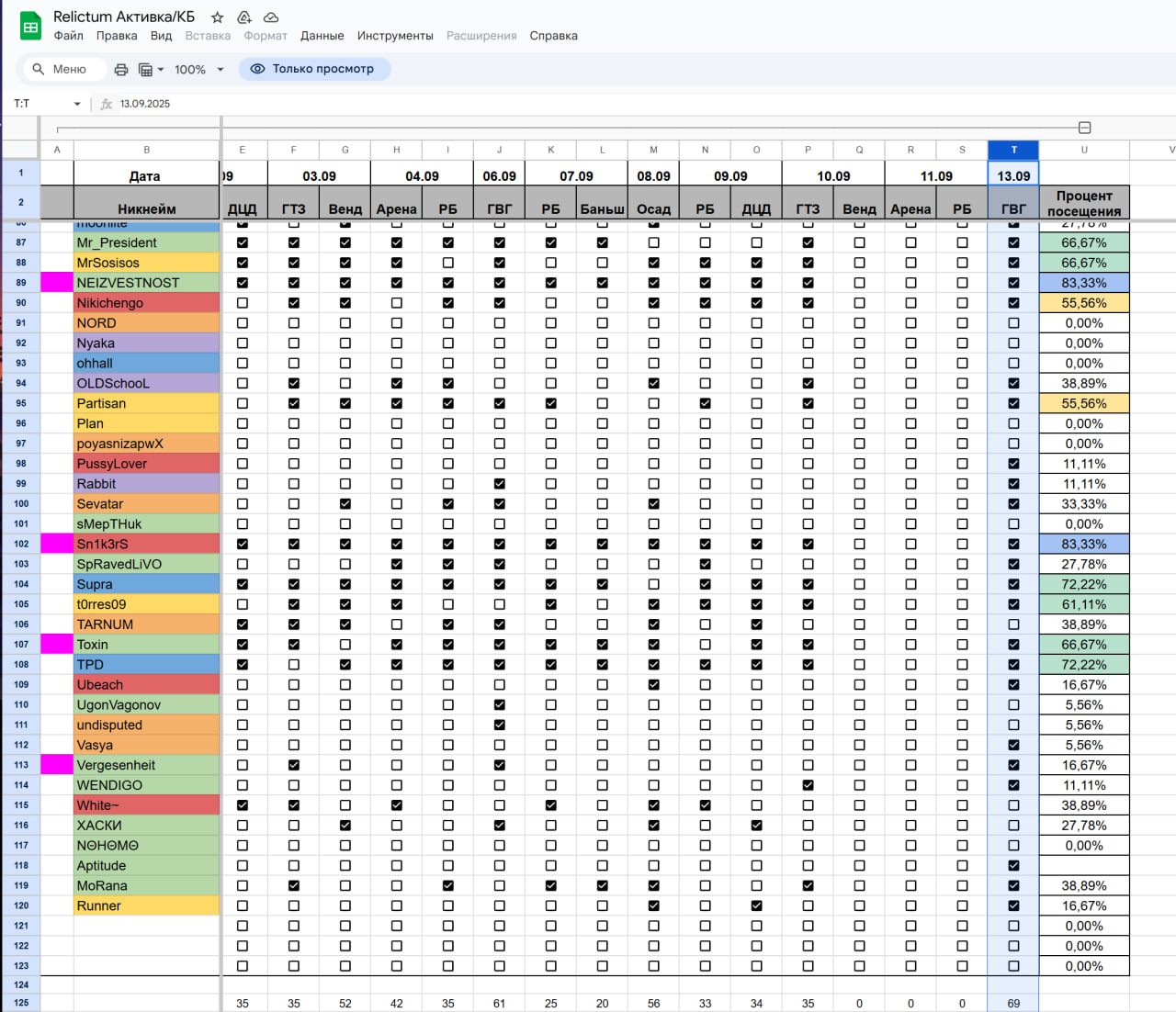Click the Google Sheets home icon

click(x=30, y=27)
